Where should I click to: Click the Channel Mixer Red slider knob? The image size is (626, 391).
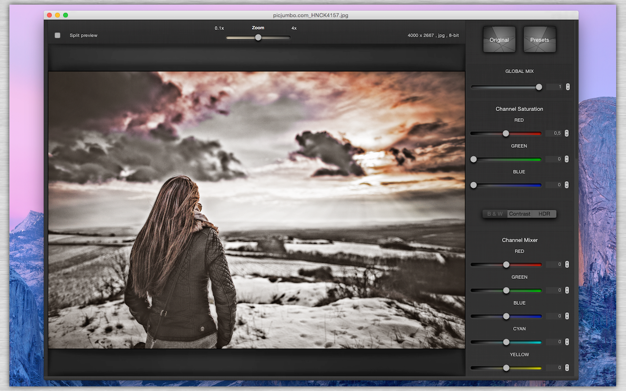click(x=506, y=264)
